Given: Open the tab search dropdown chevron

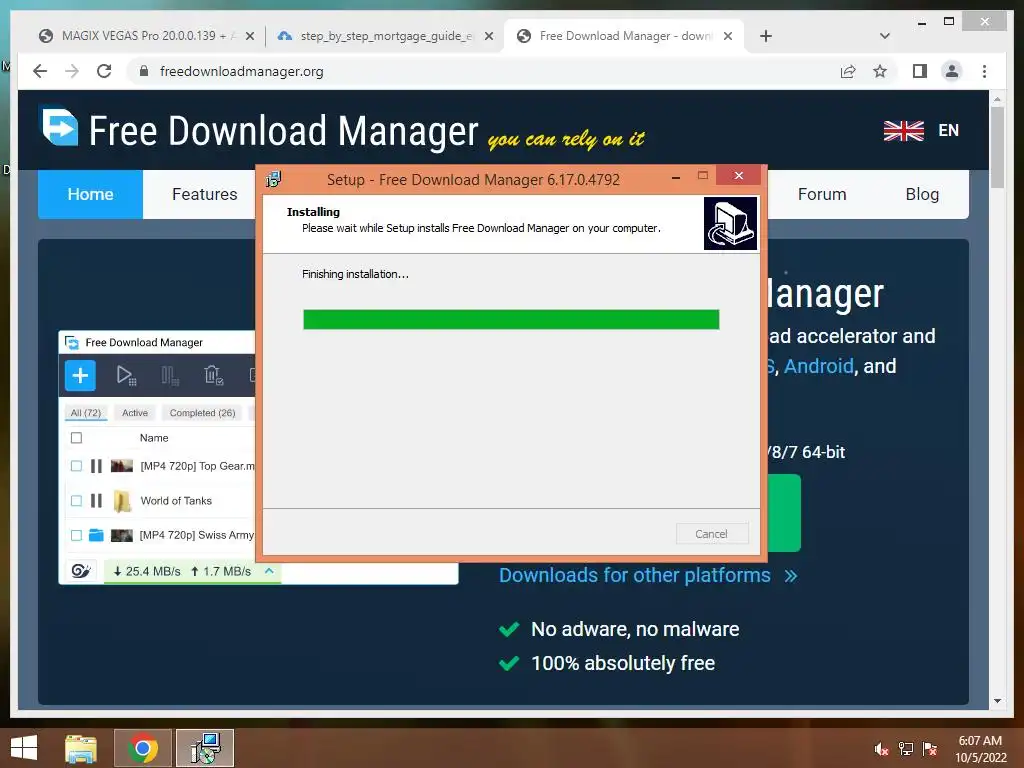Looking at the screenshot, I should click(885, 36).
